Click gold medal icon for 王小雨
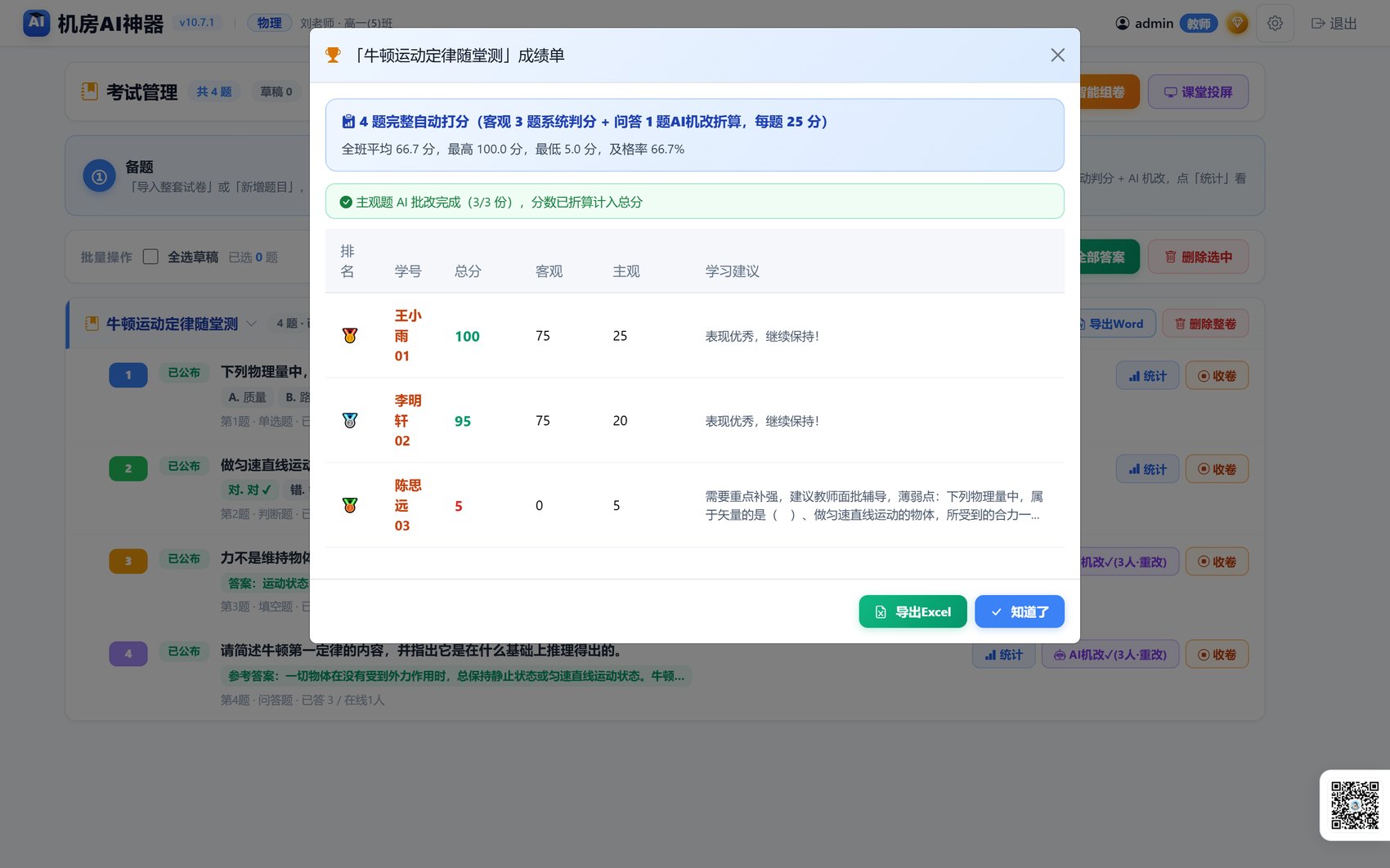This screenshot has height=868, width=1390. pyautogui.click(x=350, y=336)
